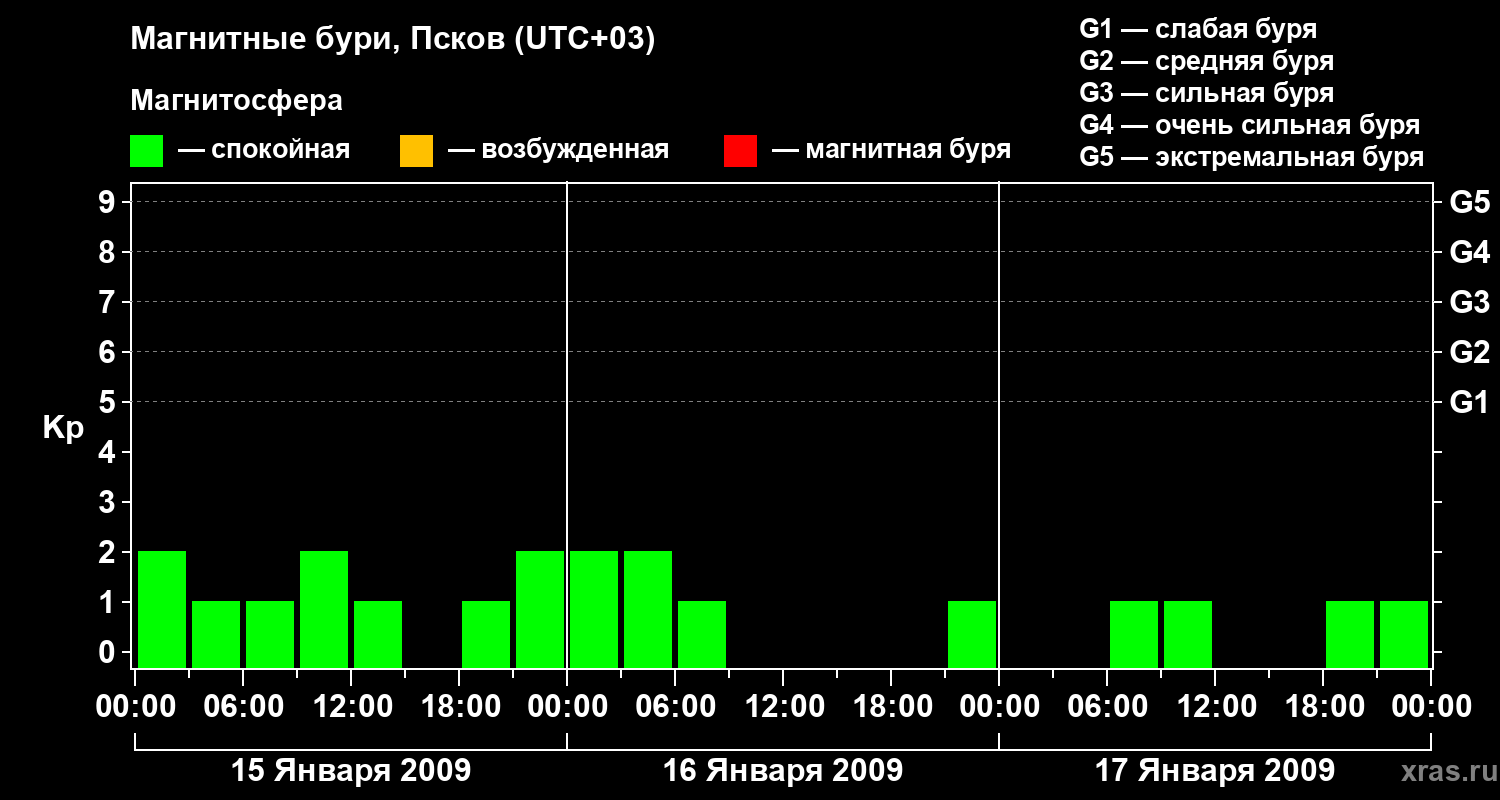Click the right-axis 'G5' storm level label

(1470, 202)
